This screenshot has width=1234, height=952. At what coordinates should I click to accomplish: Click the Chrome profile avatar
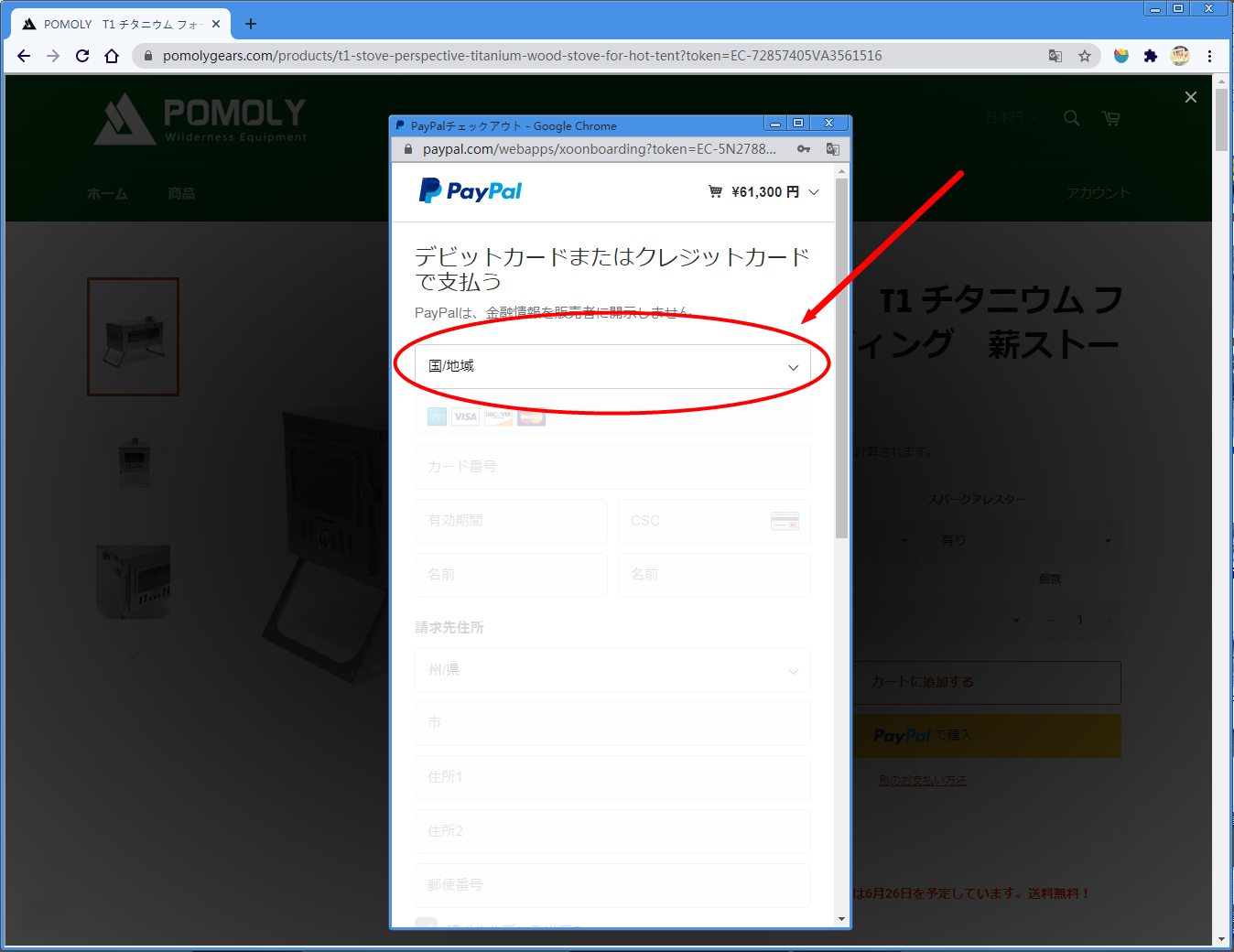1180,56
